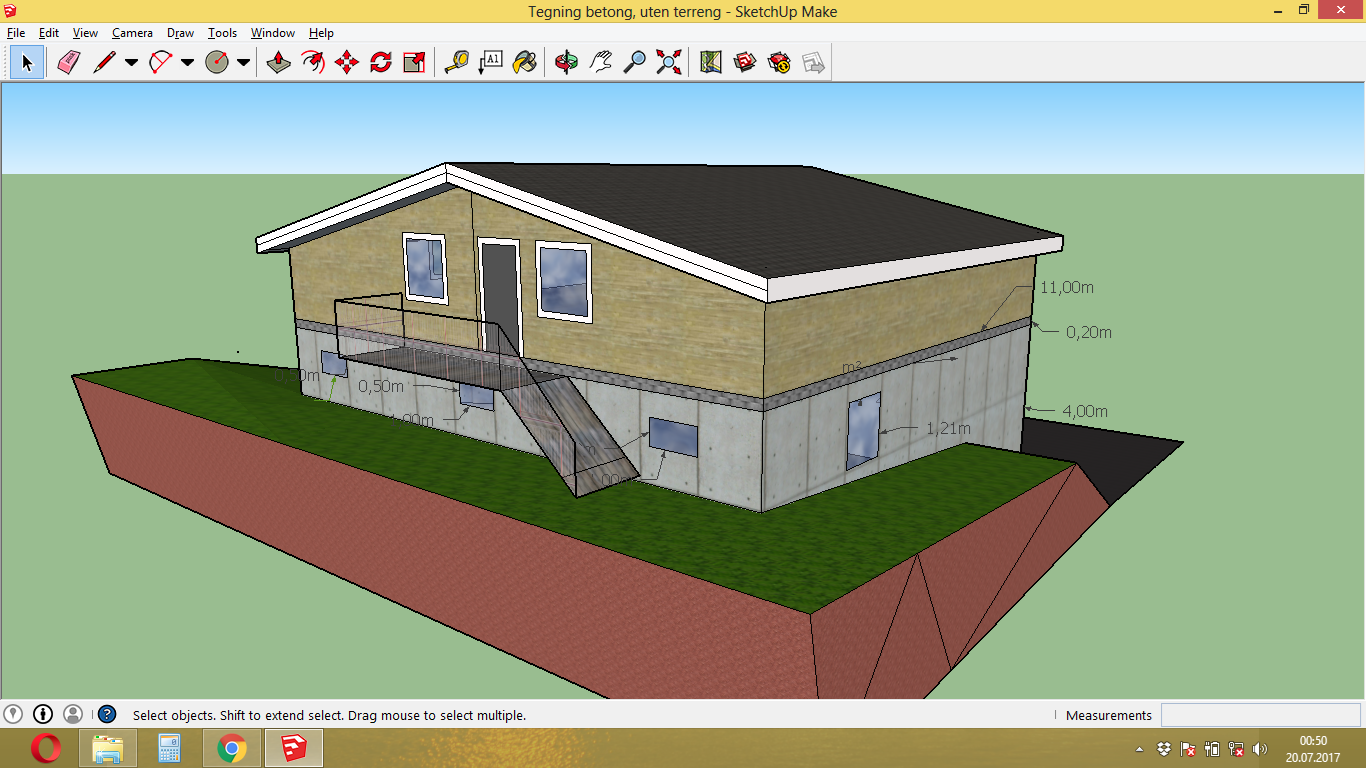1366x768 pixels.
Task: Select the Paint Bucket tool
Action: coord(524,62)
